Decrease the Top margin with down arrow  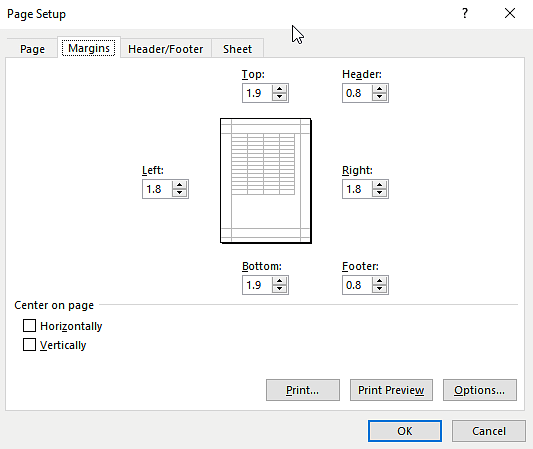pyautogui.click(x=279, y=97)
